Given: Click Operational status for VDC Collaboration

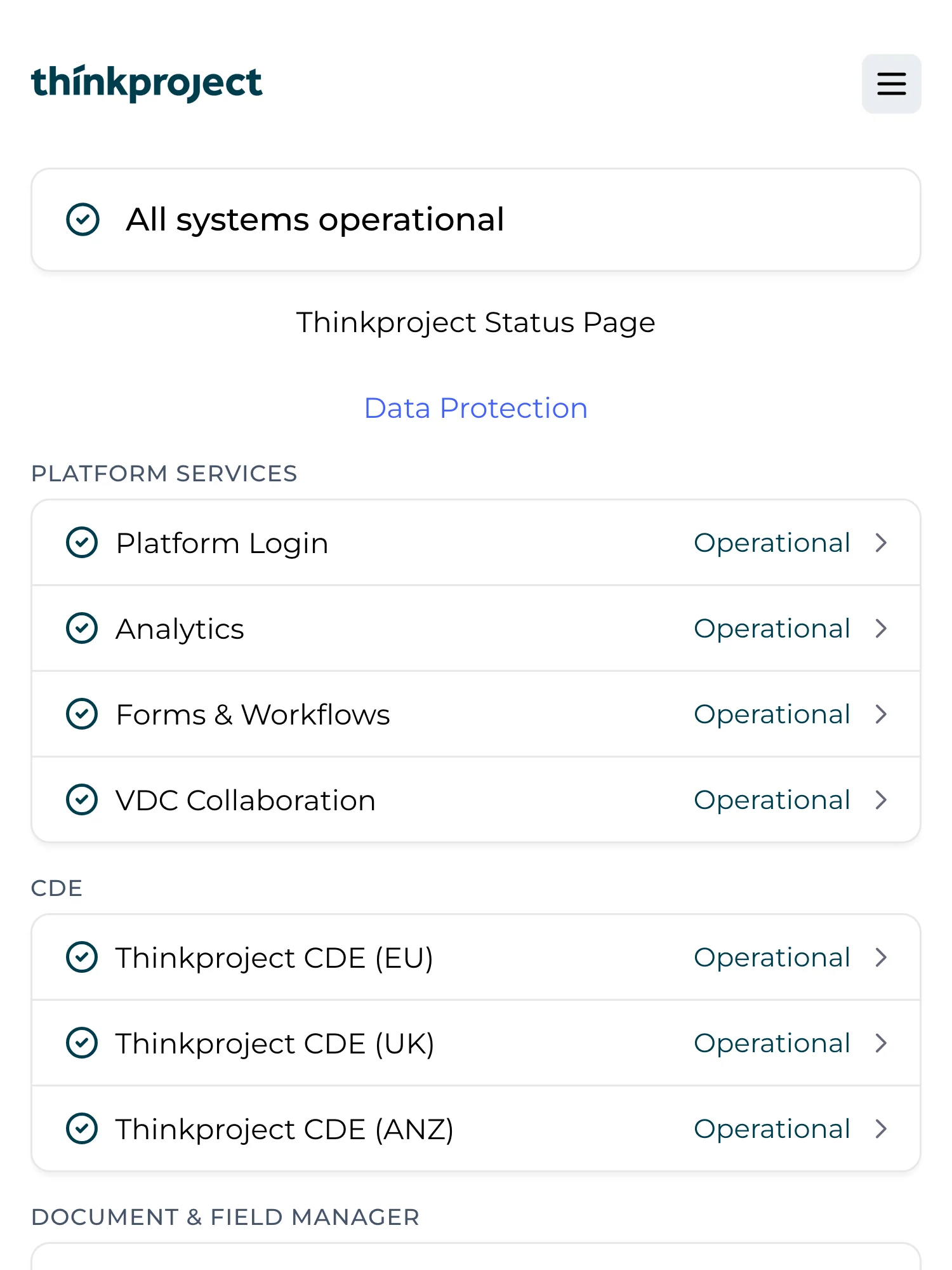Looking at the screenshot, I should point(772,801).
